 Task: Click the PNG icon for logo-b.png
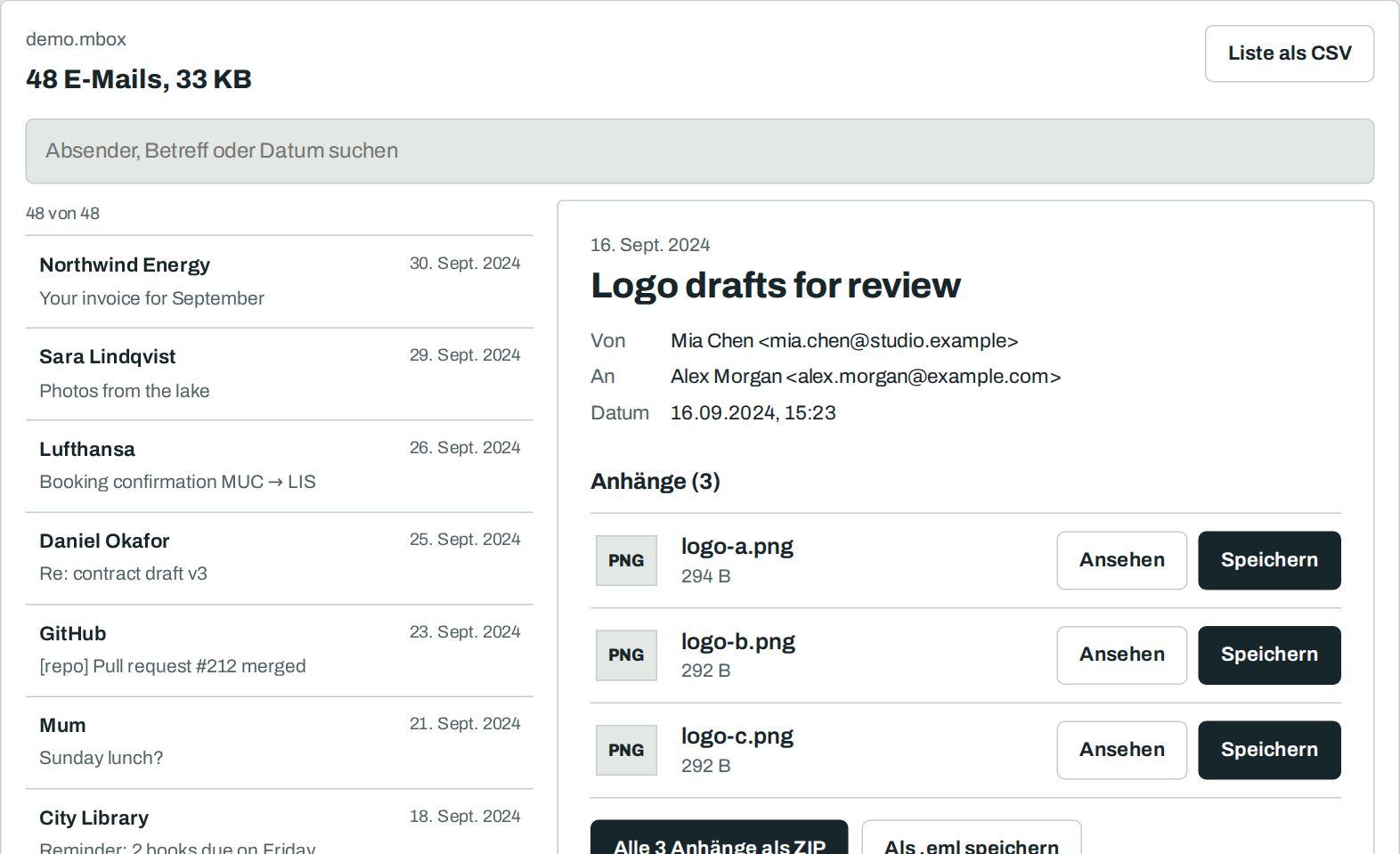626,655
